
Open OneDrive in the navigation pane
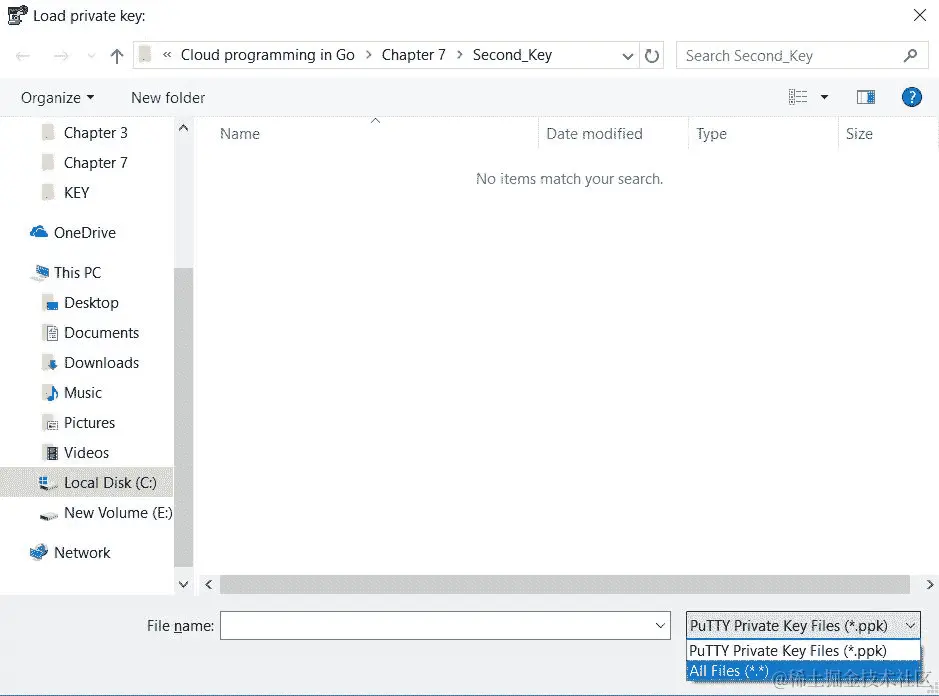pyautogui.click(x=84, y=232)
